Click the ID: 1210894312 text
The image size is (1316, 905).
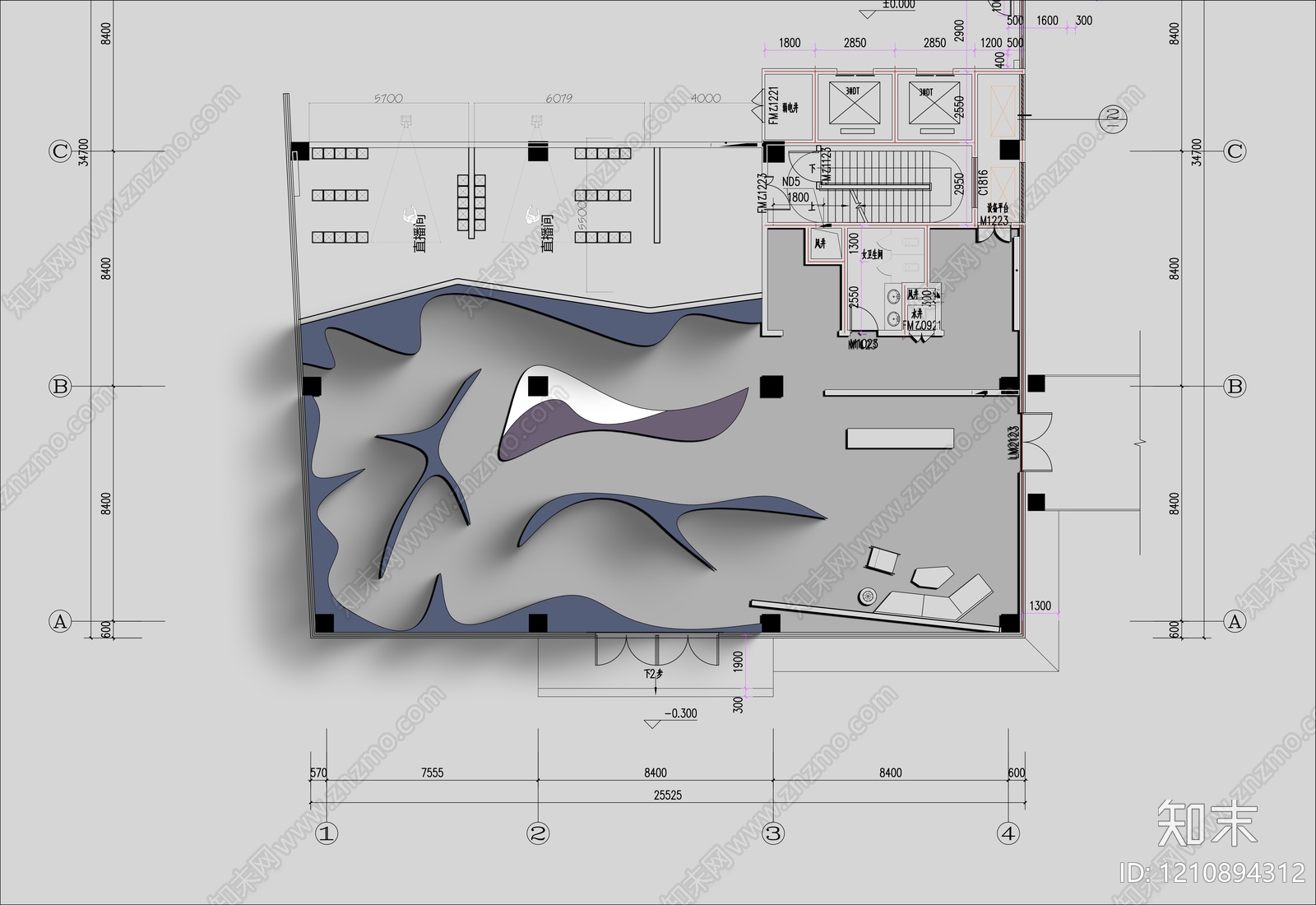pos(1214,872)
